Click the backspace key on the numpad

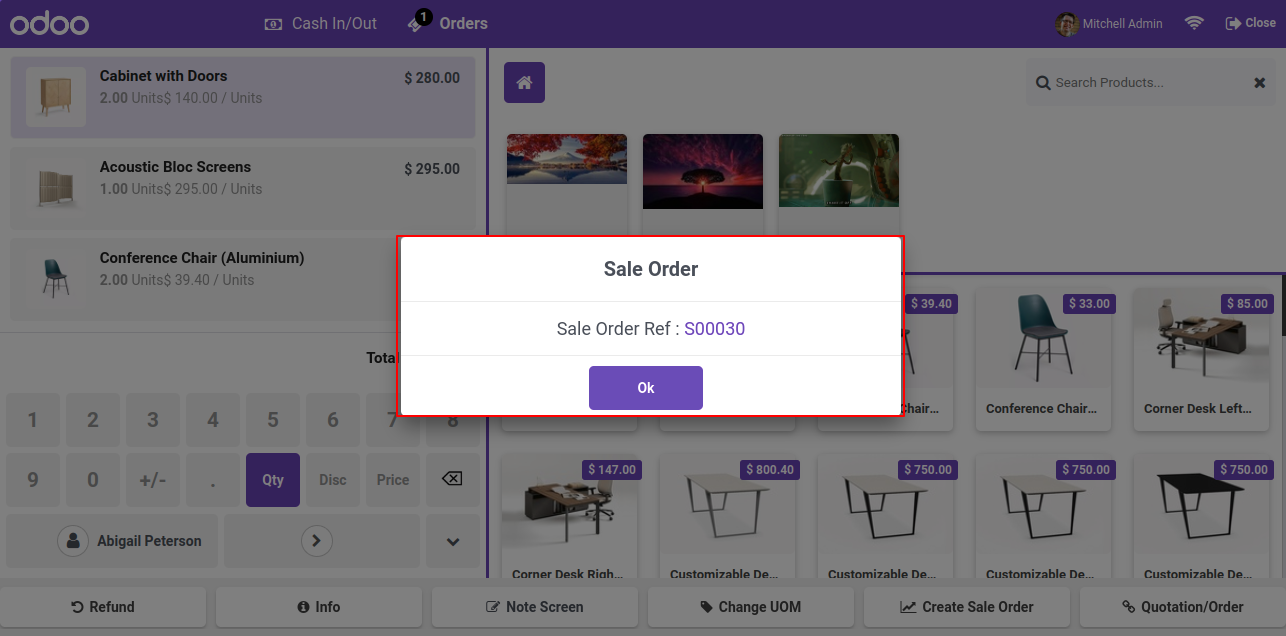coord(452,479)
